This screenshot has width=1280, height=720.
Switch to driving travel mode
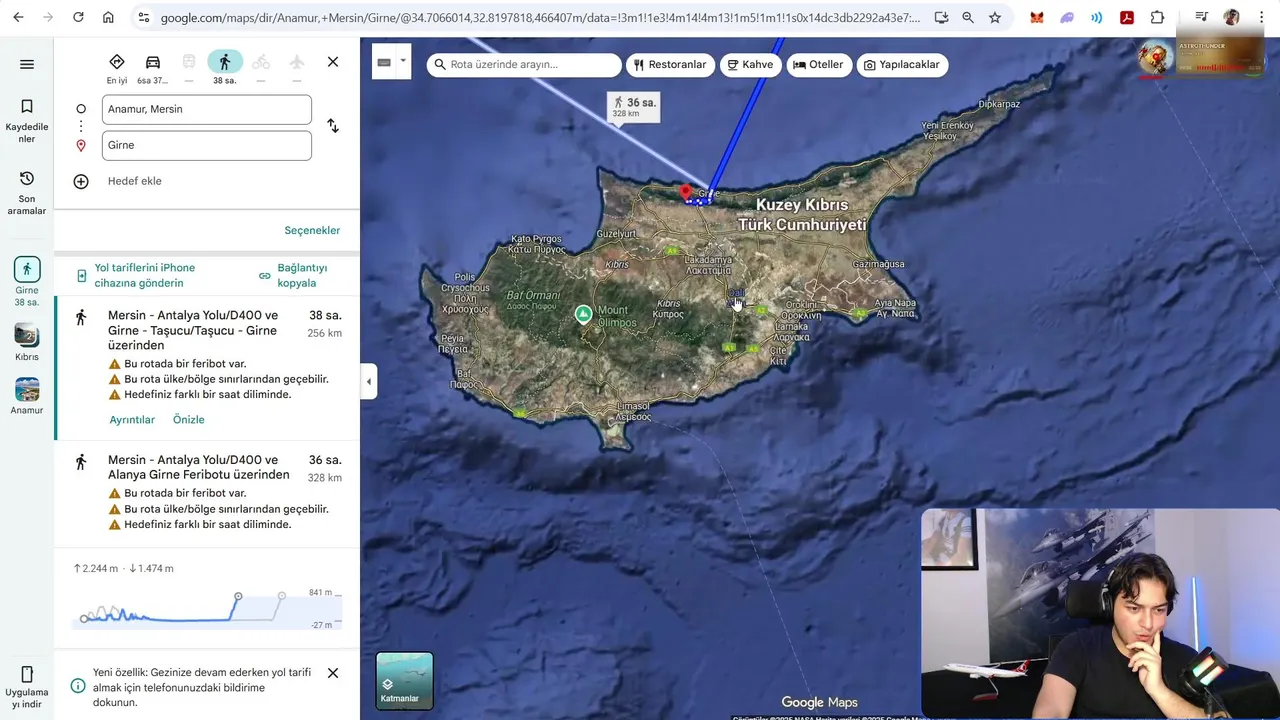[153, 68]
